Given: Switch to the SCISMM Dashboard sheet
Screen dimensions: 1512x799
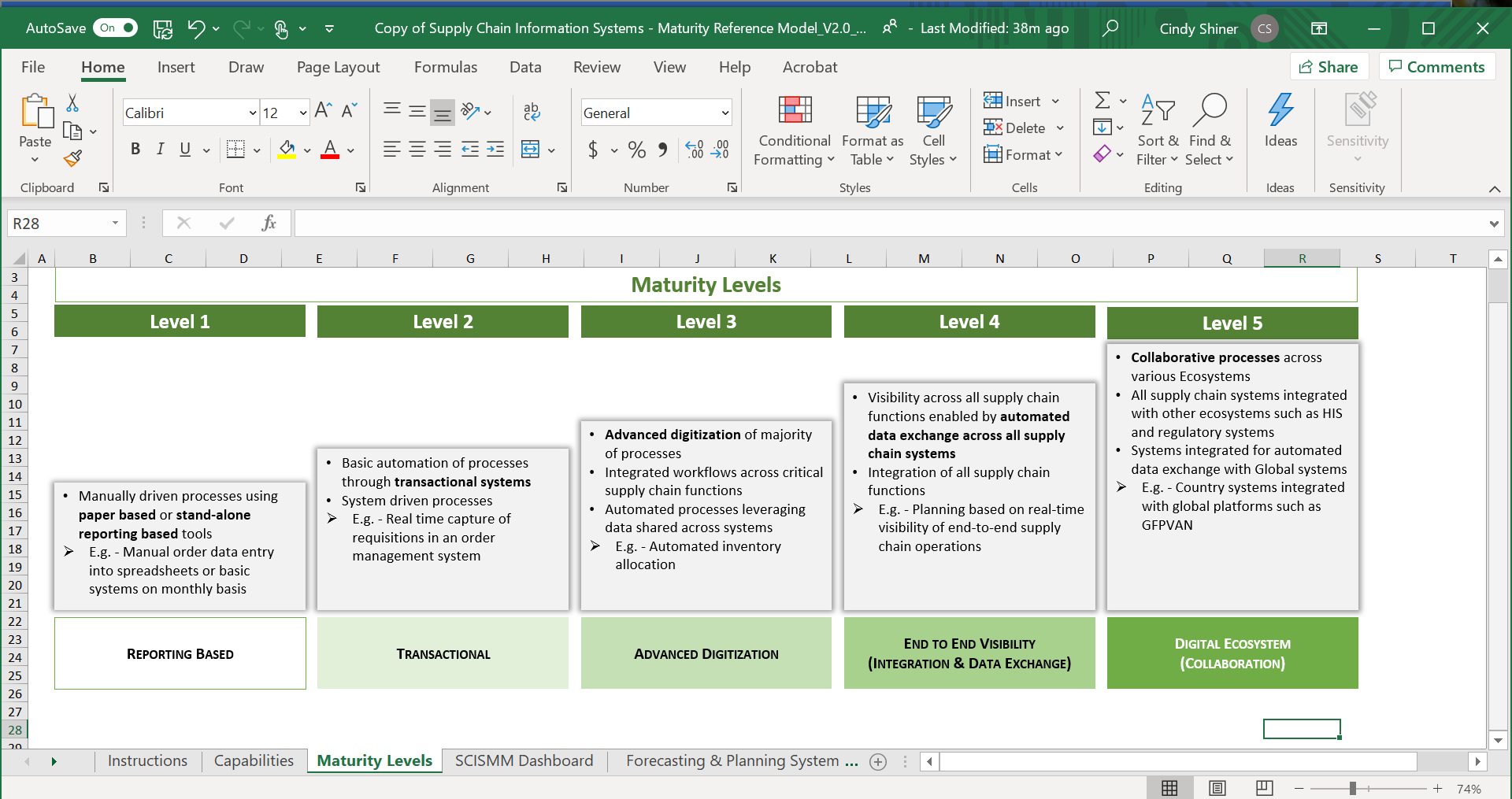Looking at the screenshot, I should click(524, 761).
